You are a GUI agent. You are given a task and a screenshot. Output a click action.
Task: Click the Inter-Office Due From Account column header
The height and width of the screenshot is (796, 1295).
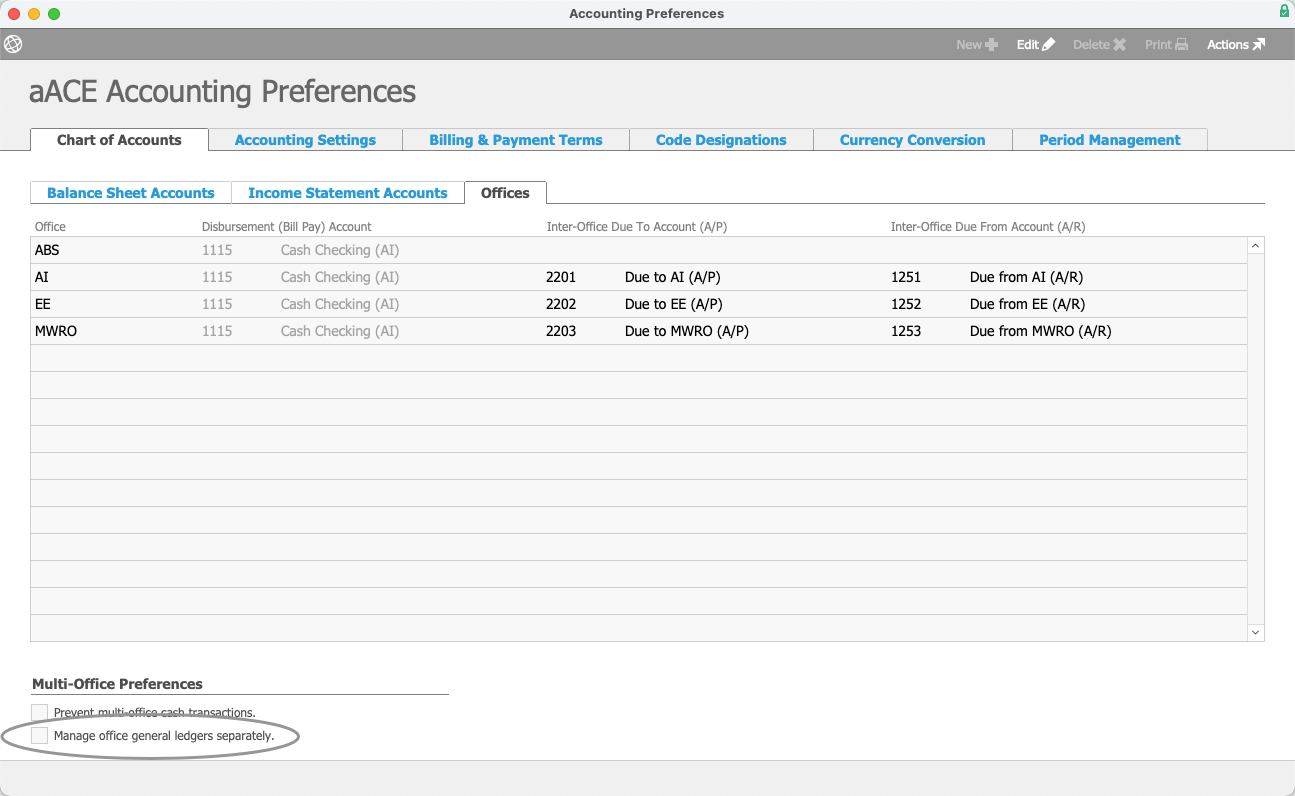click(988, 227)
